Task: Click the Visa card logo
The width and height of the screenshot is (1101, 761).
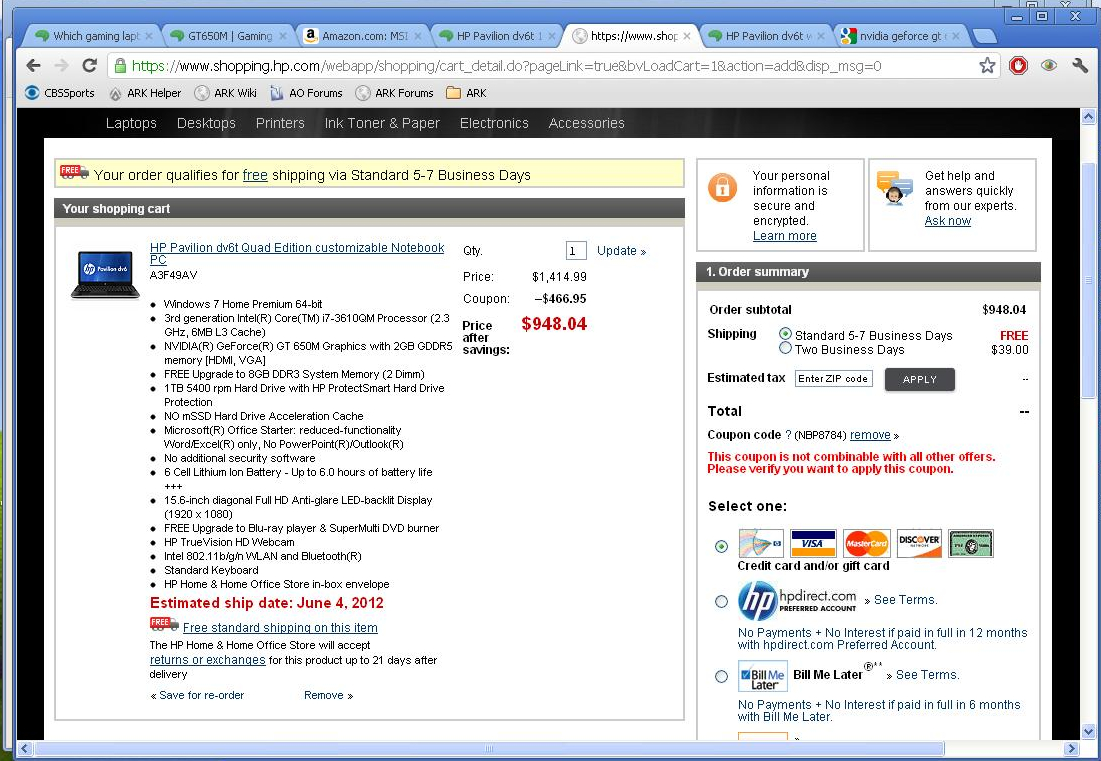Action: (x=813, y=543)
